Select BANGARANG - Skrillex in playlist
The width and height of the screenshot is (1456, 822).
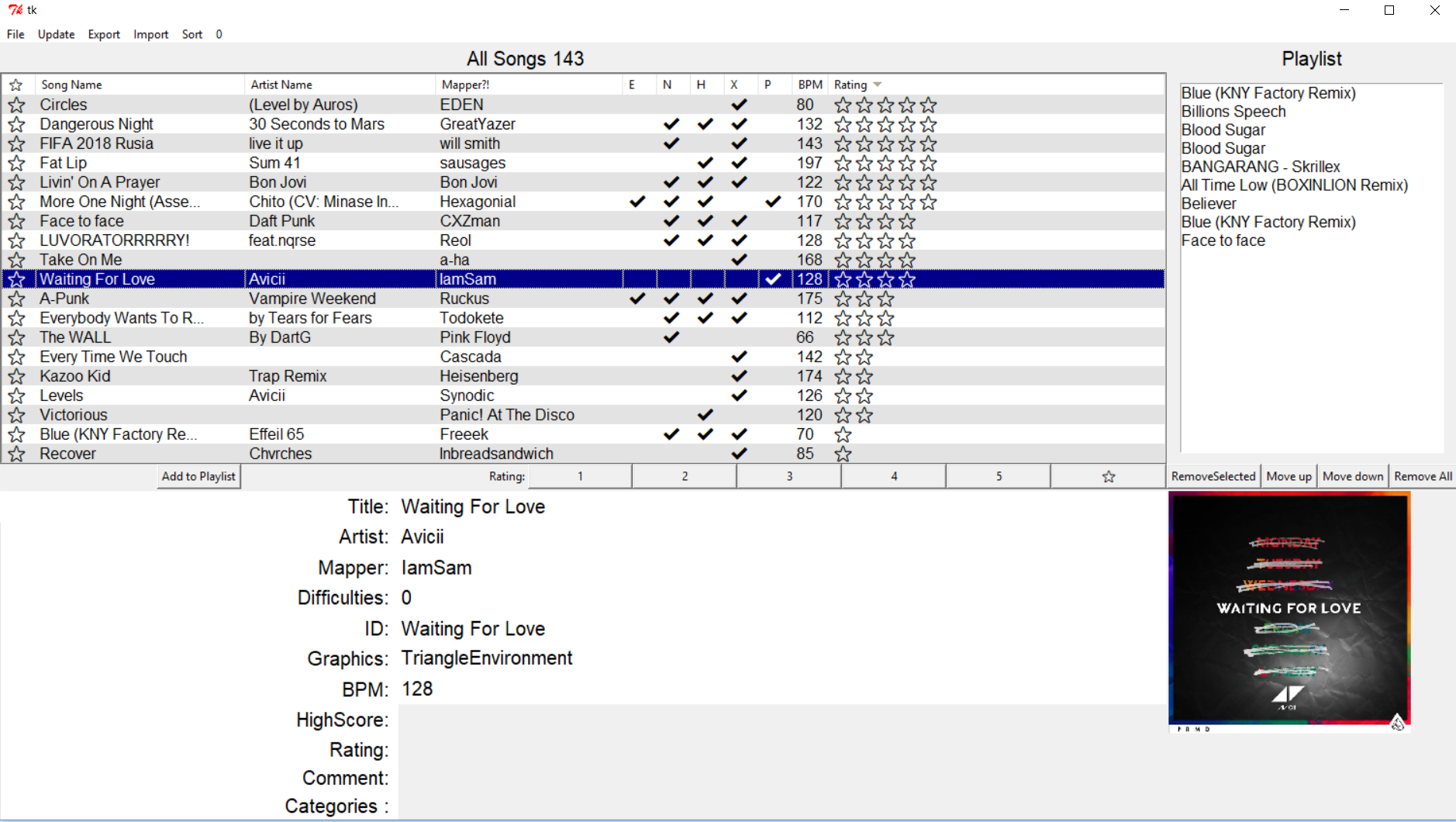pos(1260,167)
